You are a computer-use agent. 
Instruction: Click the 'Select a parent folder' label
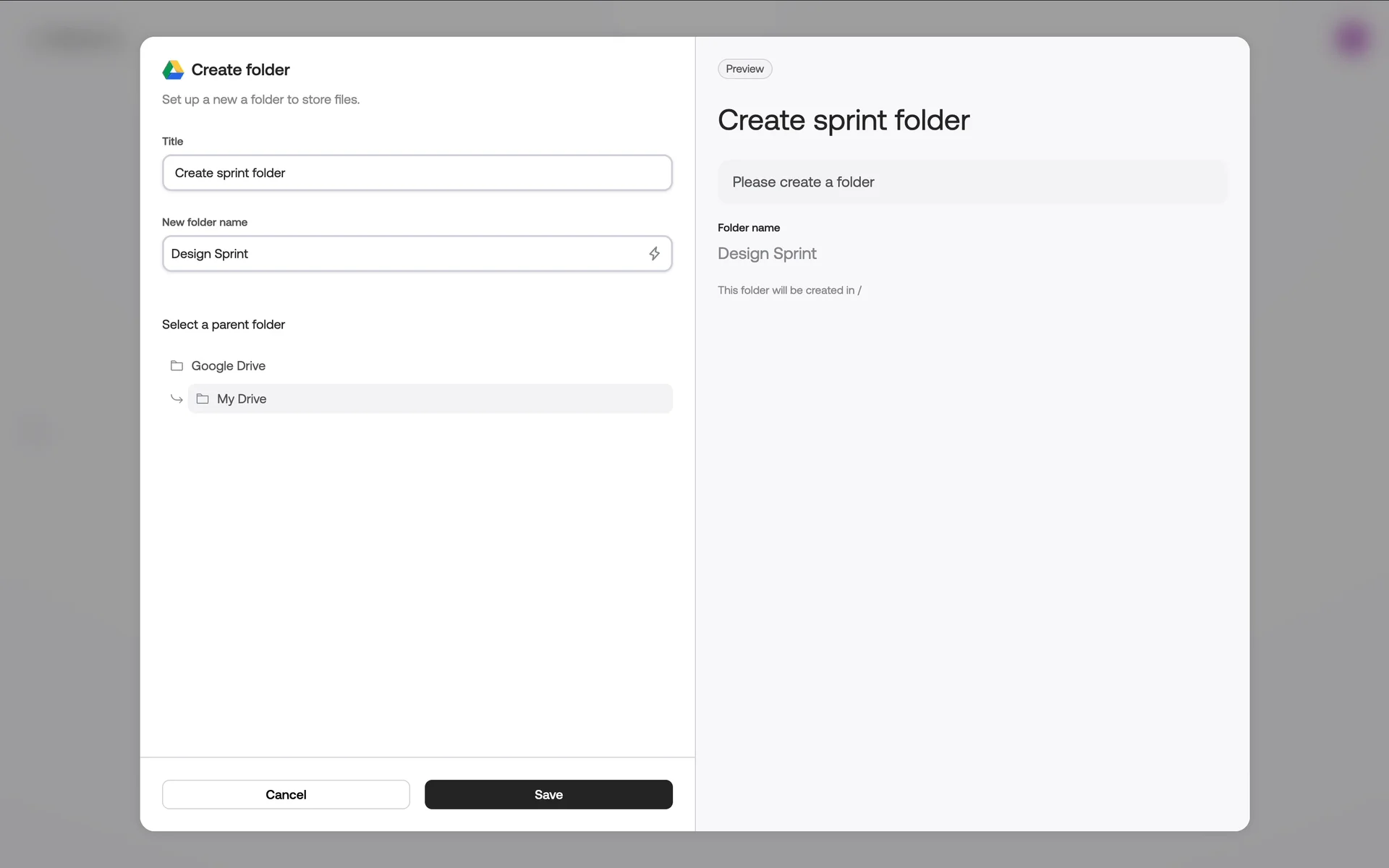pos(224,325)
